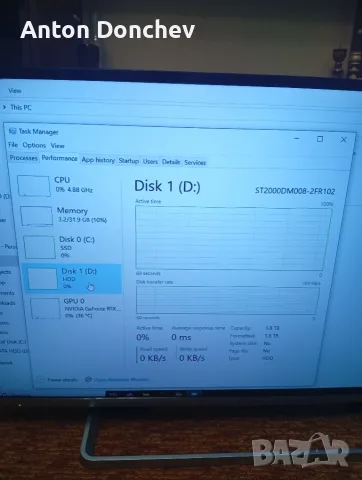Open the Options menu in Task Manager

(34, 145)
